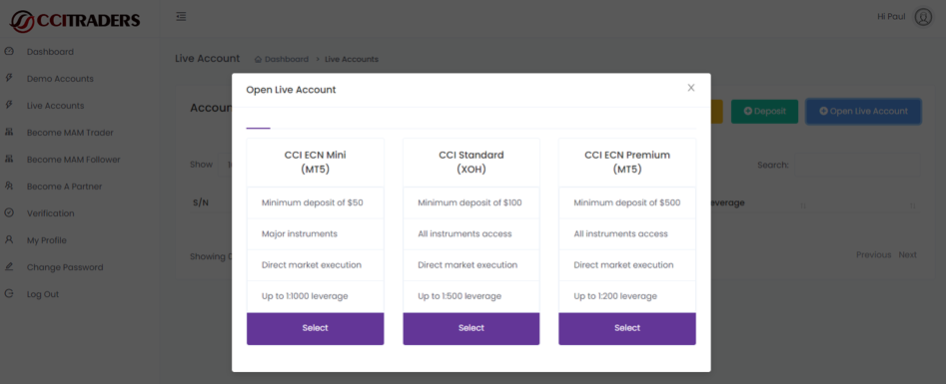Click the blue Open Live Account button

pyautogui.click(x=863, y=112)
